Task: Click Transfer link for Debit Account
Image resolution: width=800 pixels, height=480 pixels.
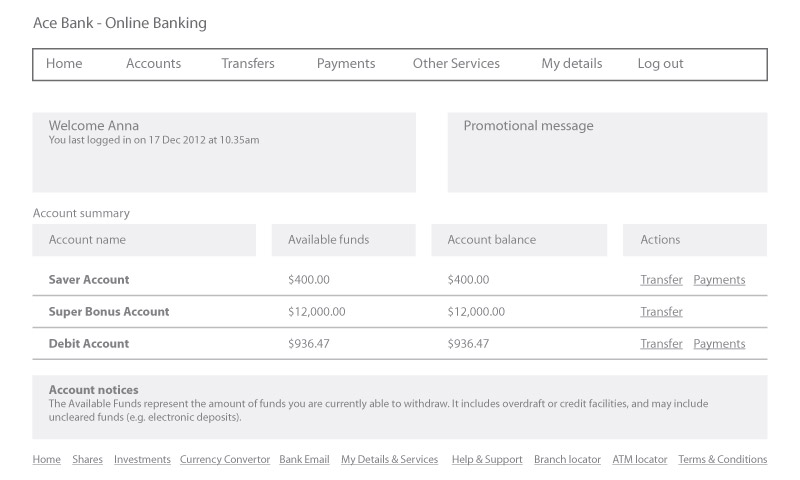Action: 661,344
